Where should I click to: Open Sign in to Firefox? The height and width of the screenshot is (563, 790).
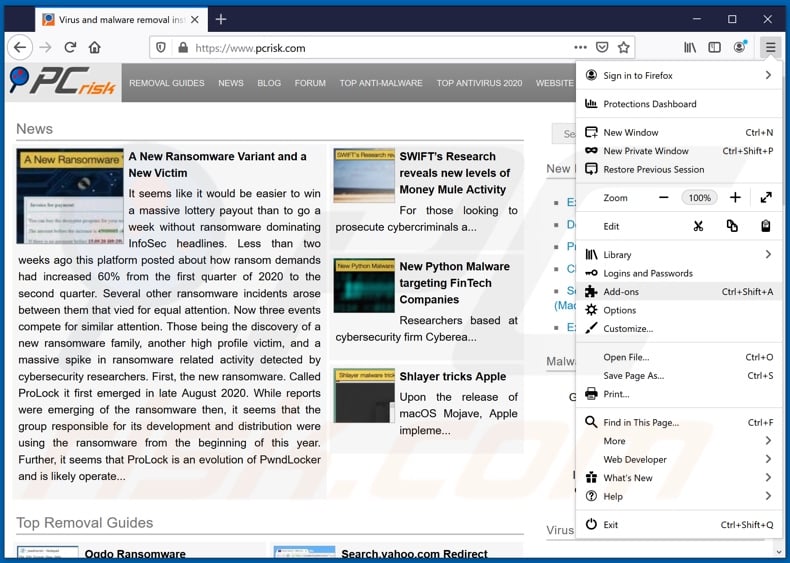[679, 76]
